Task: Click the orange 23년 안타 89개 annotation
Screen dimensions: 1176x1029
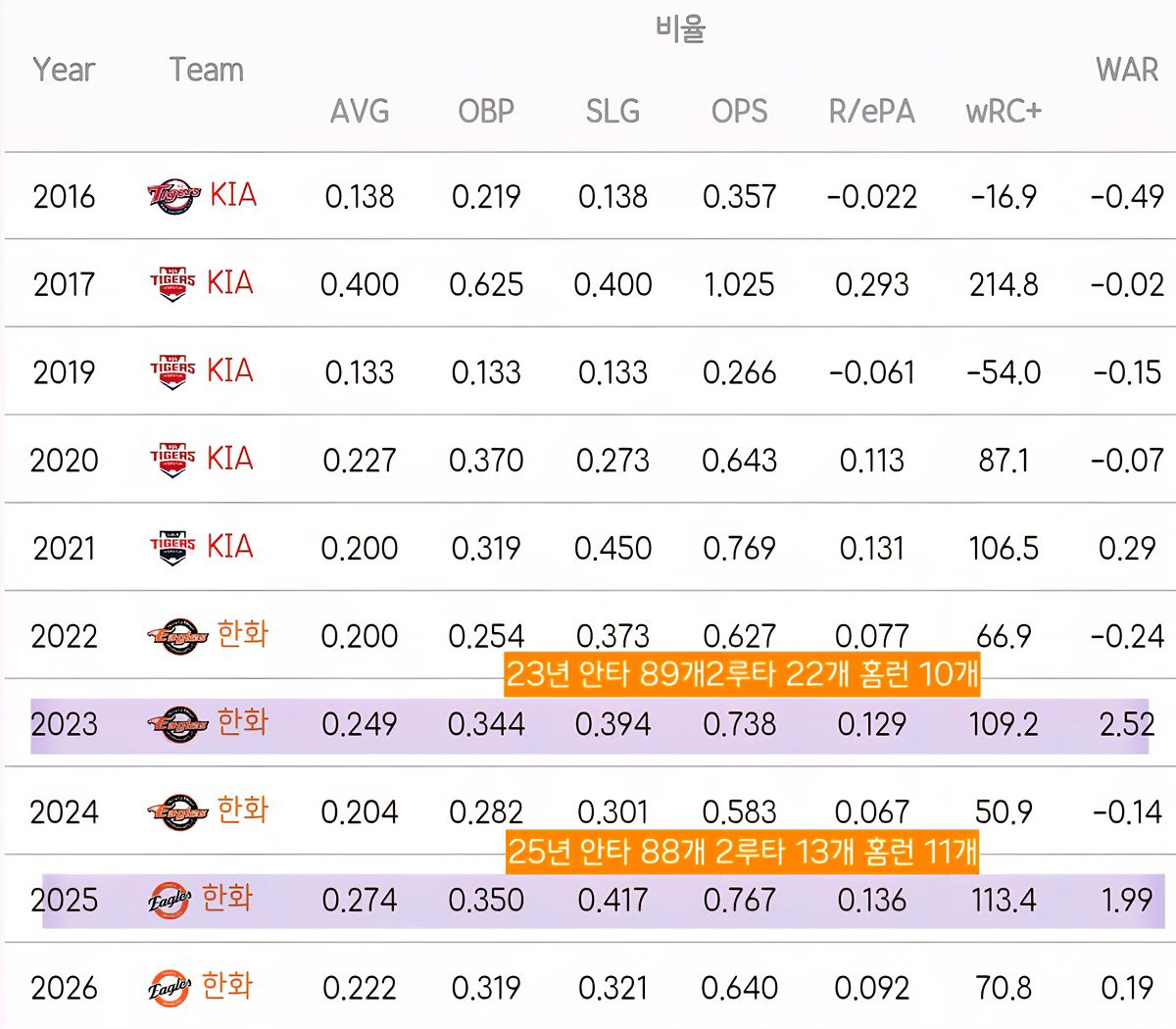Action: point(742,674)
